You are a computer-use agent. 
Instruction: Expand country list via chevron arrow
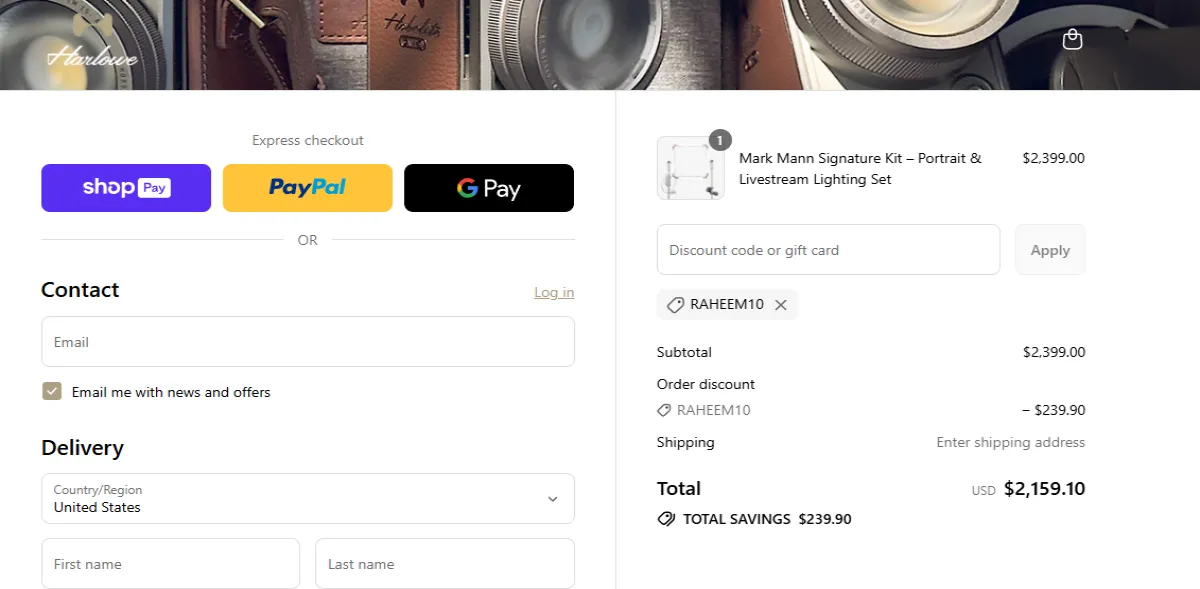click(552, 499)
